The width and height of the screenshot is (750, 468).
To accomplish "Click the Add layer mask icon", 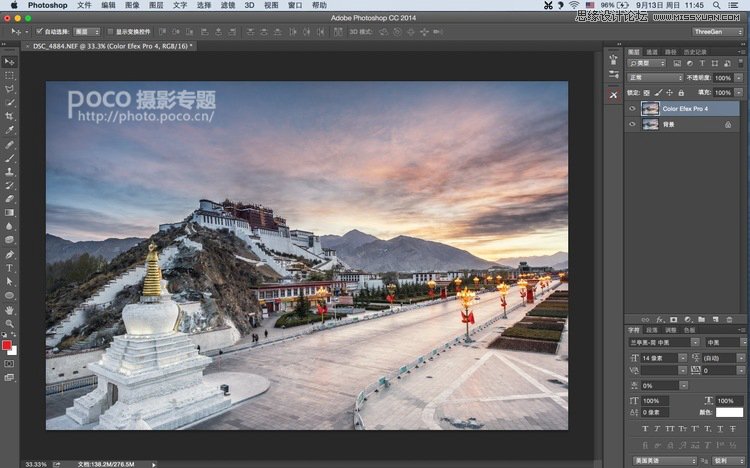I will pyautogui.click(x=673, y=319).
